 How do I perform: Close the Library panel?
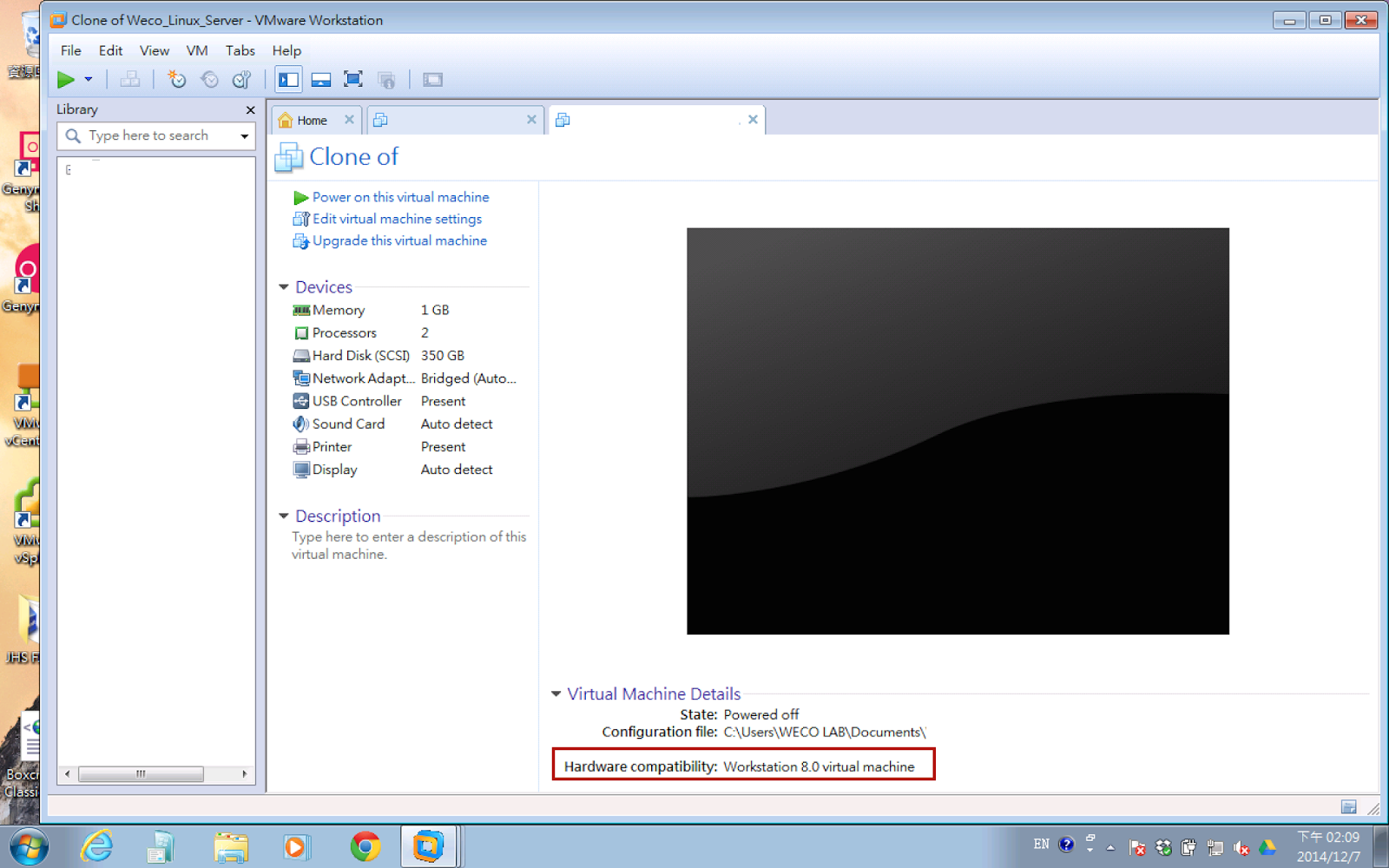[x=250, y=110]
